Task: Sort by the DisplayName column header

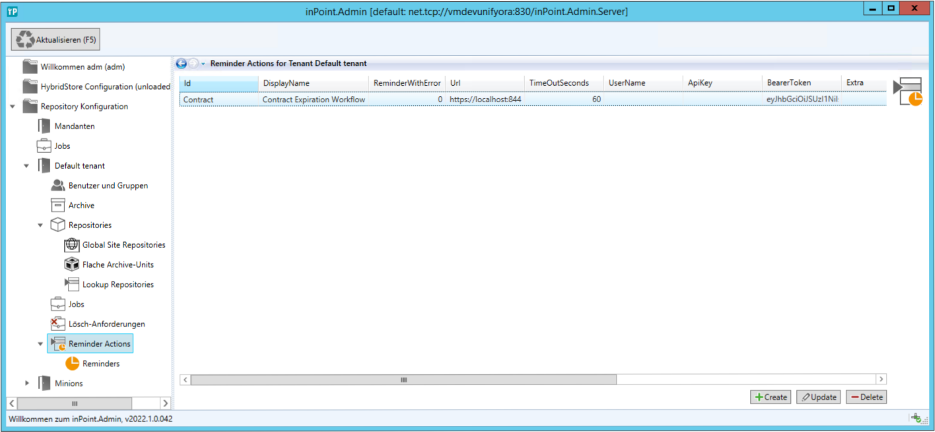Action: [x=314, y=83]
